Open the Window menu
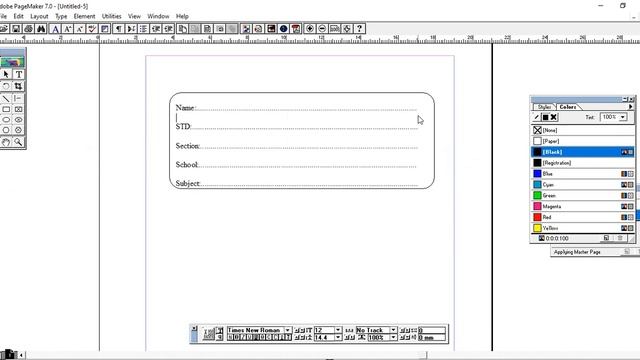 coord(158,16)
